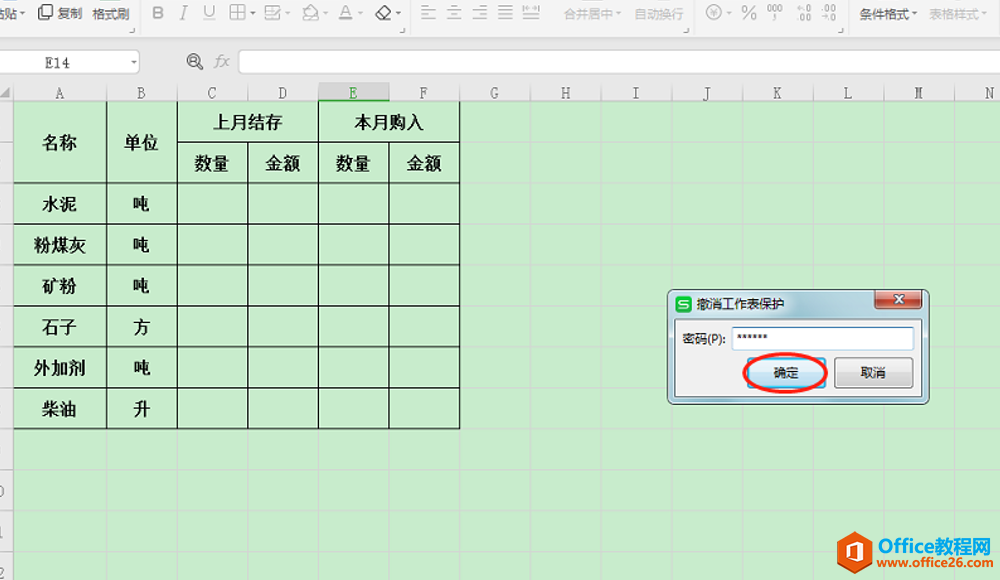Click the 单位 header cell
This screenshot has width=1000, height=580.
click(142, 142)
